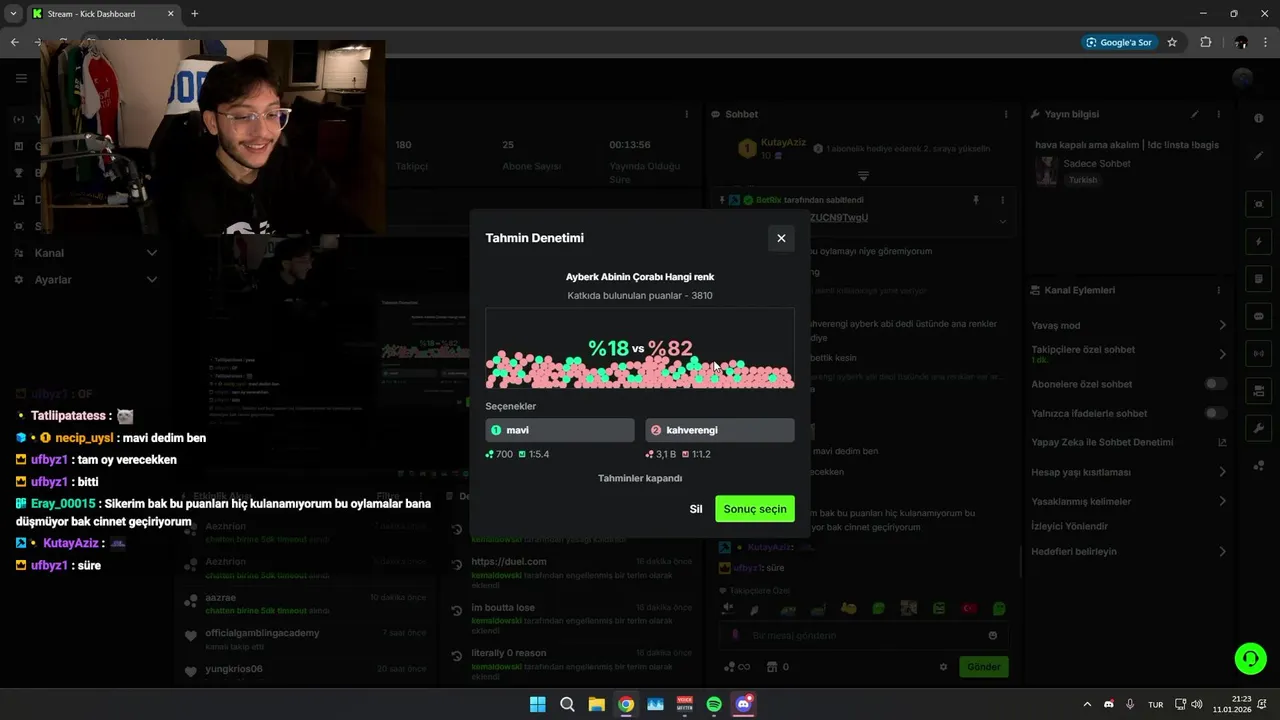Click the shop icon below chat input
The height and width of the screenshot is (720, 1280).
tap(771, 667)
